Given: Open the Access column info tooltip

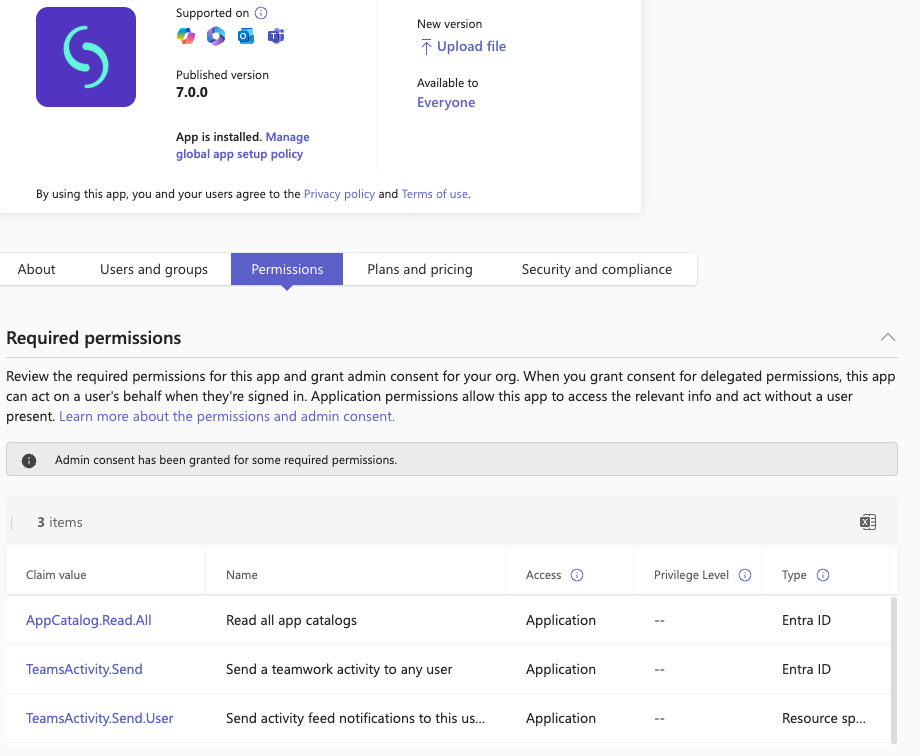Looking at the screenshot, I should coord(578,575).
